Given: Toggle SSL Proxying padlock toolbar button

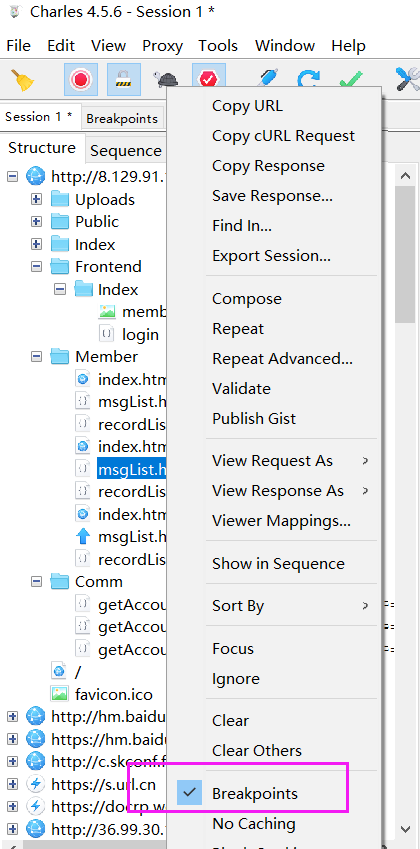Looking at the screenshot, I should click(x=124, y=80).
